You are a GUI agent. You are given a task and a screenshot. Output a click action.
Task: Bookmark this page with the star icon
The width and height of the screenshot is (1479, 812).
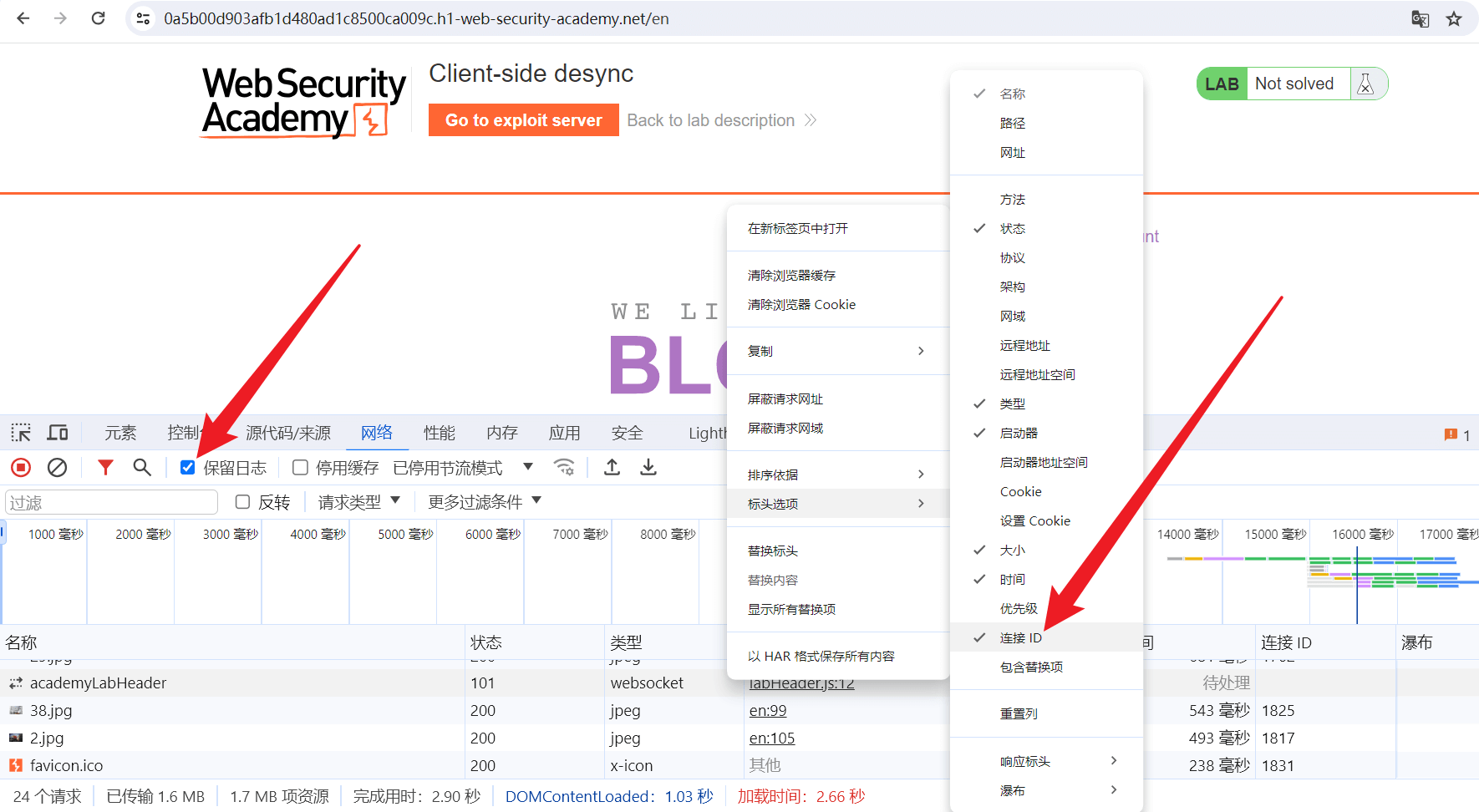click(x=1454, y=18)
